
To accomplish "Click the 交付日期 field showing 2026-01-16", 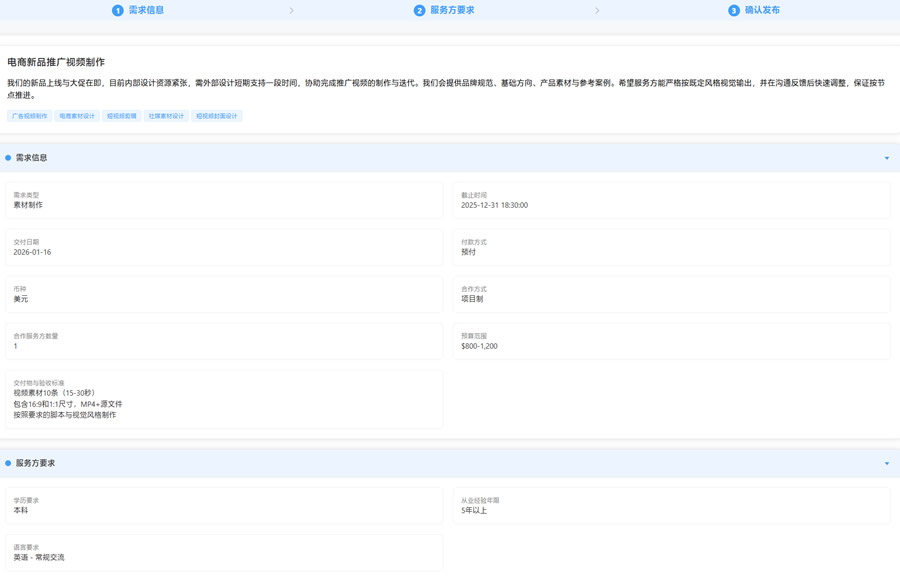I will (224, 247).
